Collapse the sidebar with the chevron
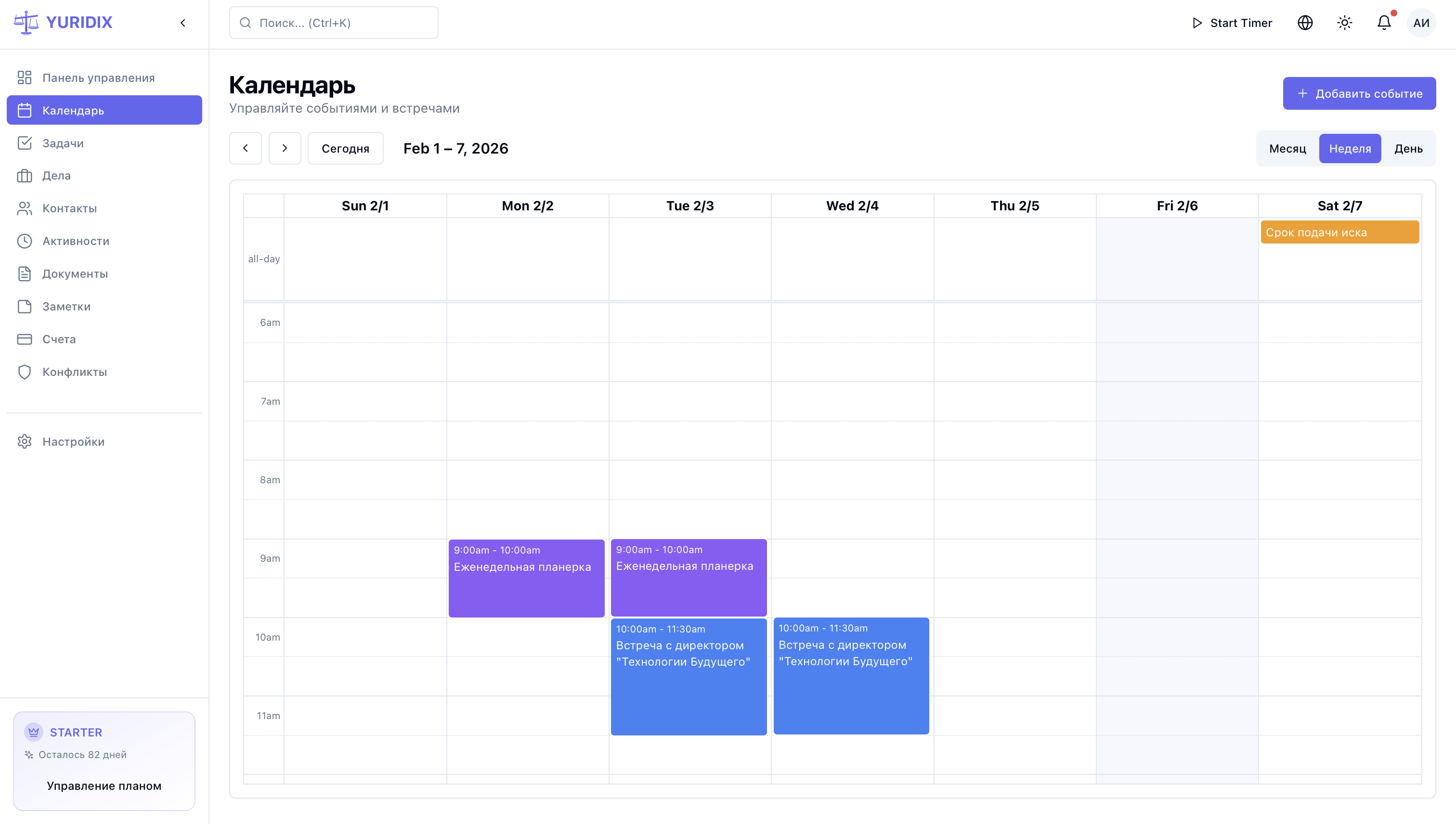Screen dimensions: 1456x824 coord(183,23)
